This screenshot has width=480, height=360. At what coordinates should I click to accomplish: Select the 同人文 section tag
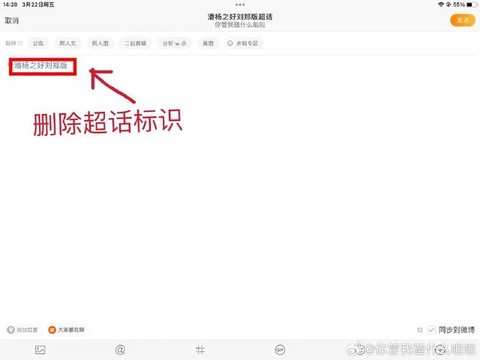[68, 43]
